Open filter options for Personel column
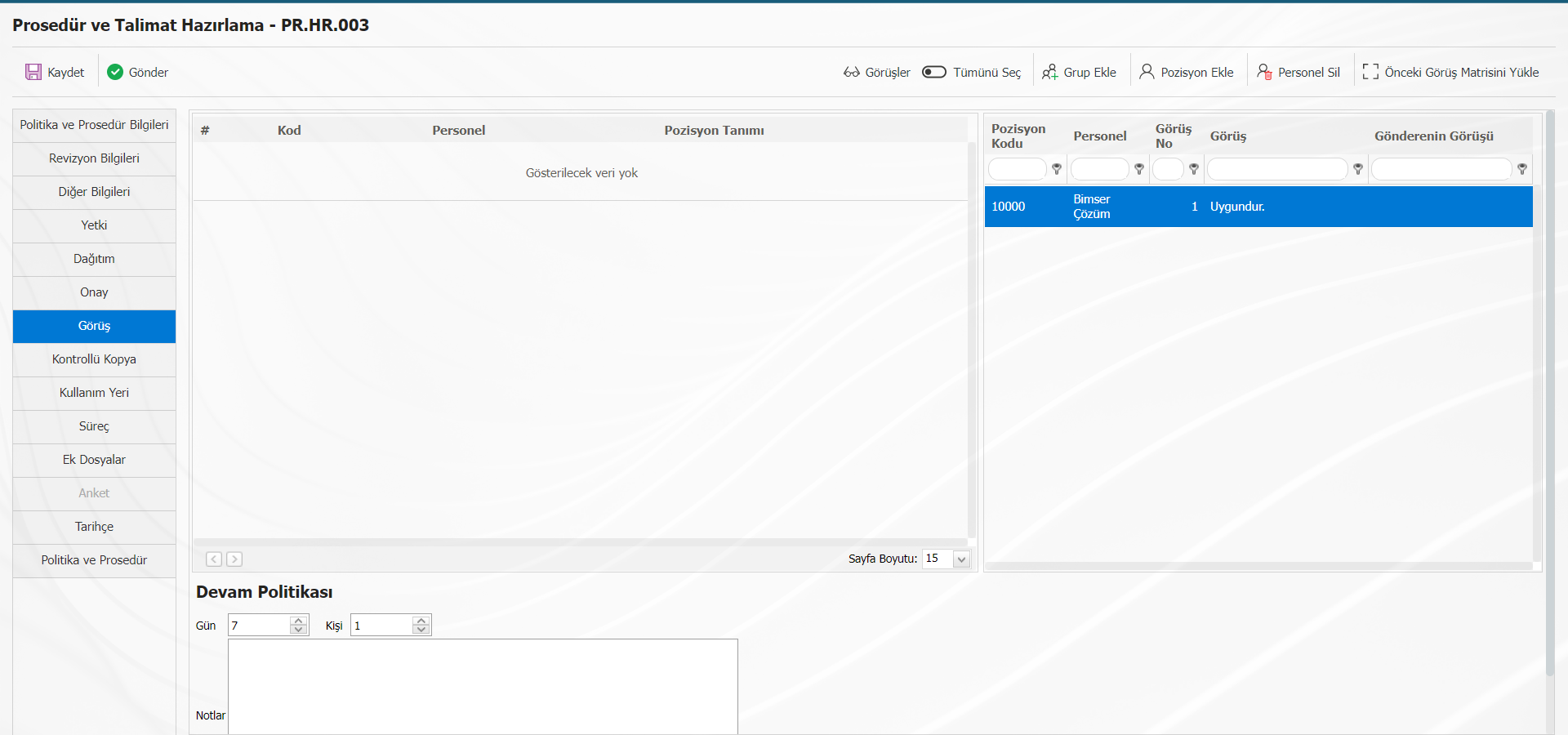 click(1139, 169)
